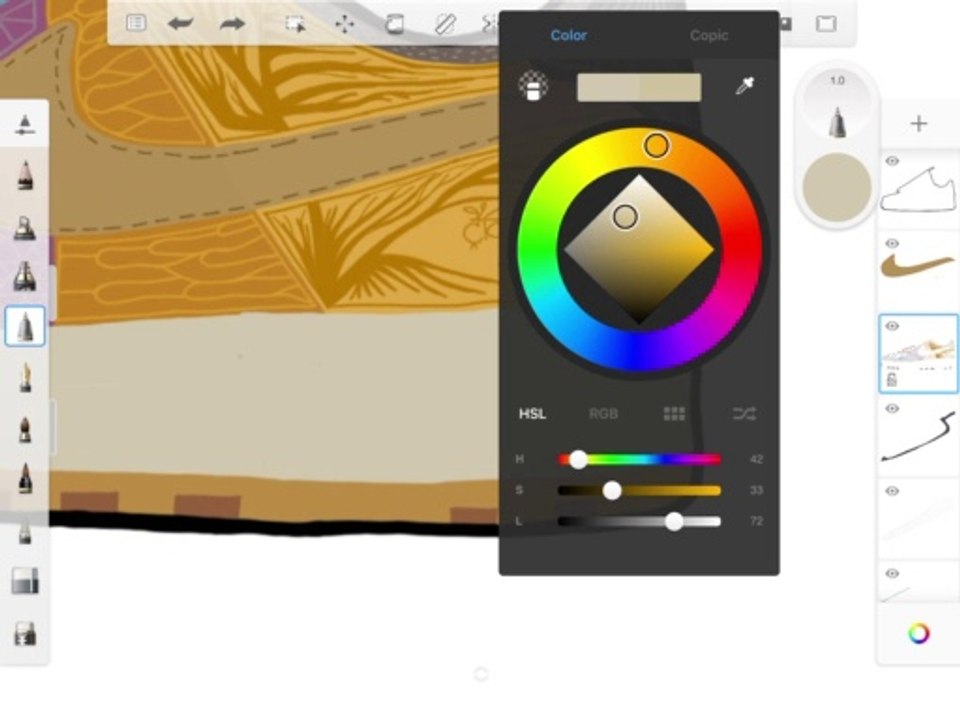This screenshot has height=720, width=960.
Task: Pick the gold-tipped brush pen
Action: click(x=25, y=377)
